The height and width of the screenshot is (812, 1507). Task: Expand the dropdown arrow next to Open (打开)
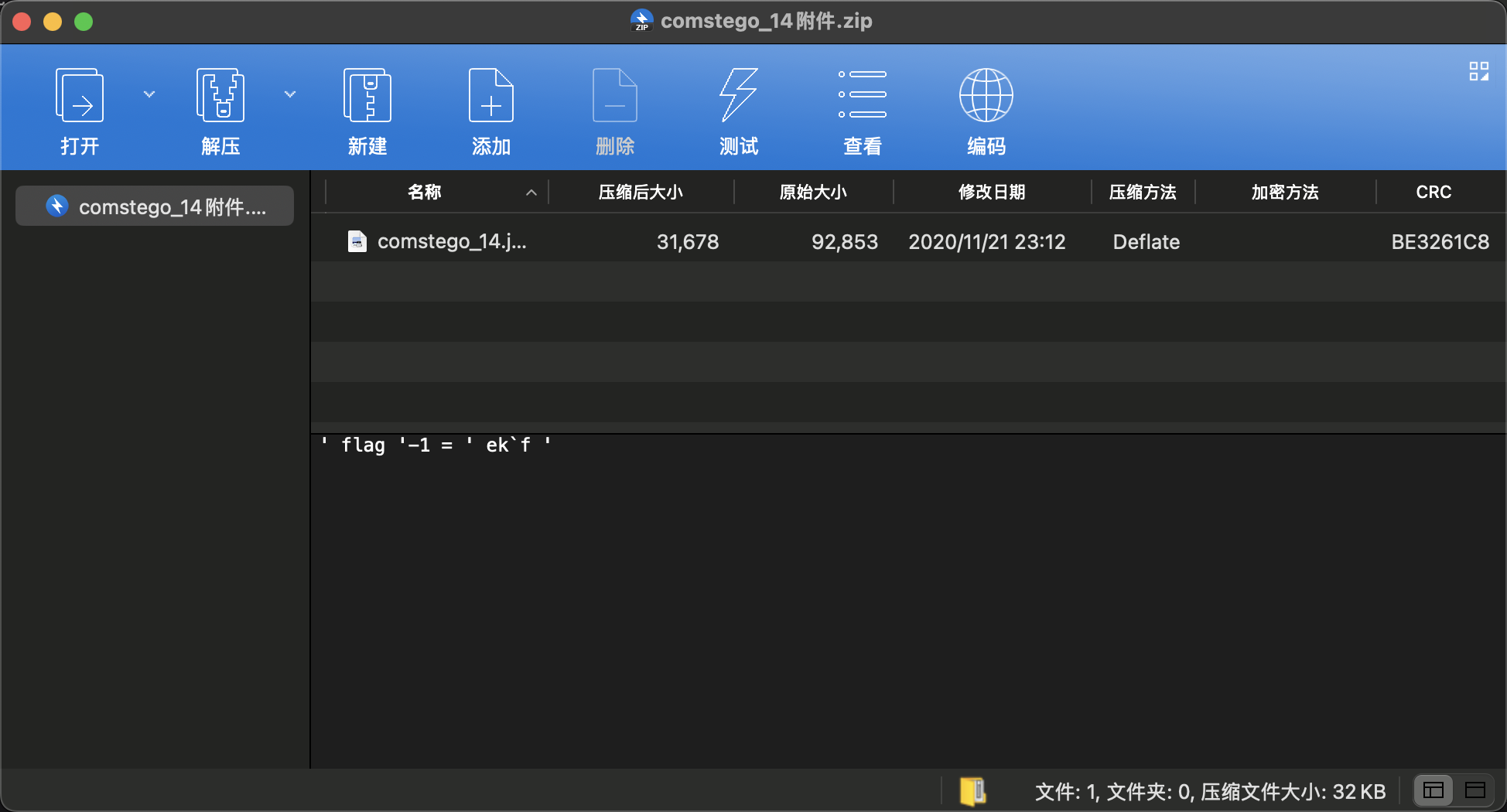pyautogui.click(x=149, y=94)
